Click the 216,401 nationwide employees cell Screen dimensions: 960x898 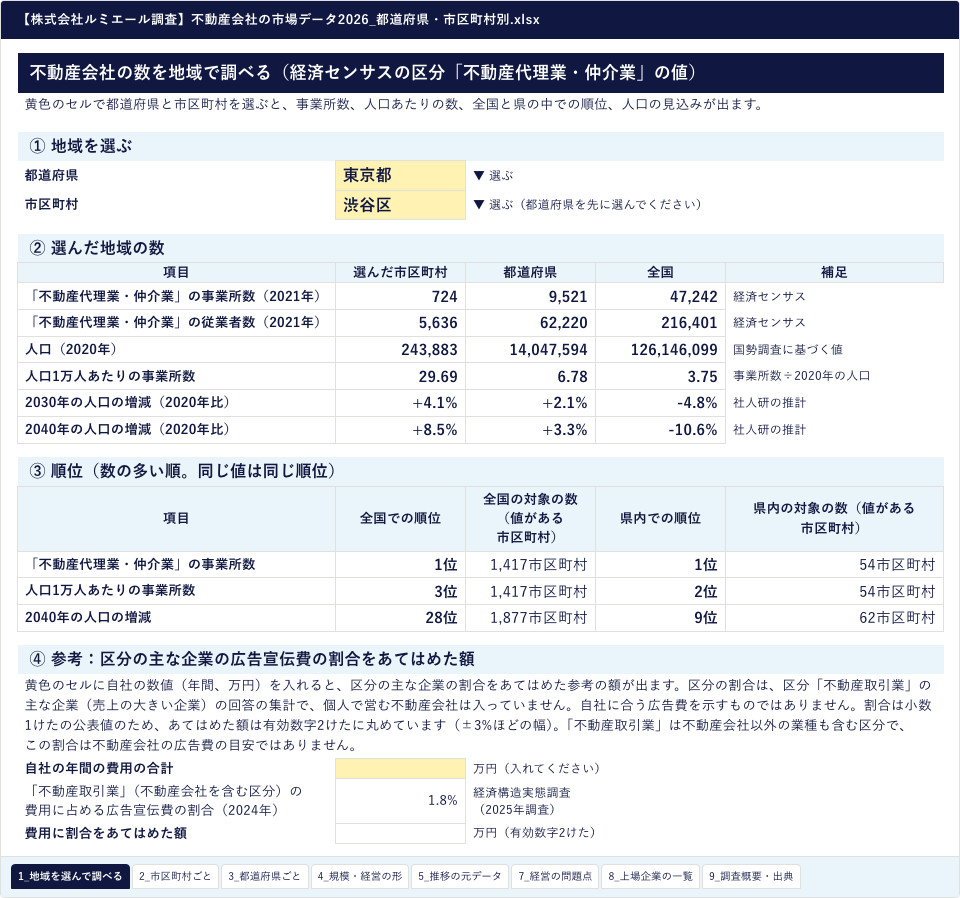click(661, 323)
